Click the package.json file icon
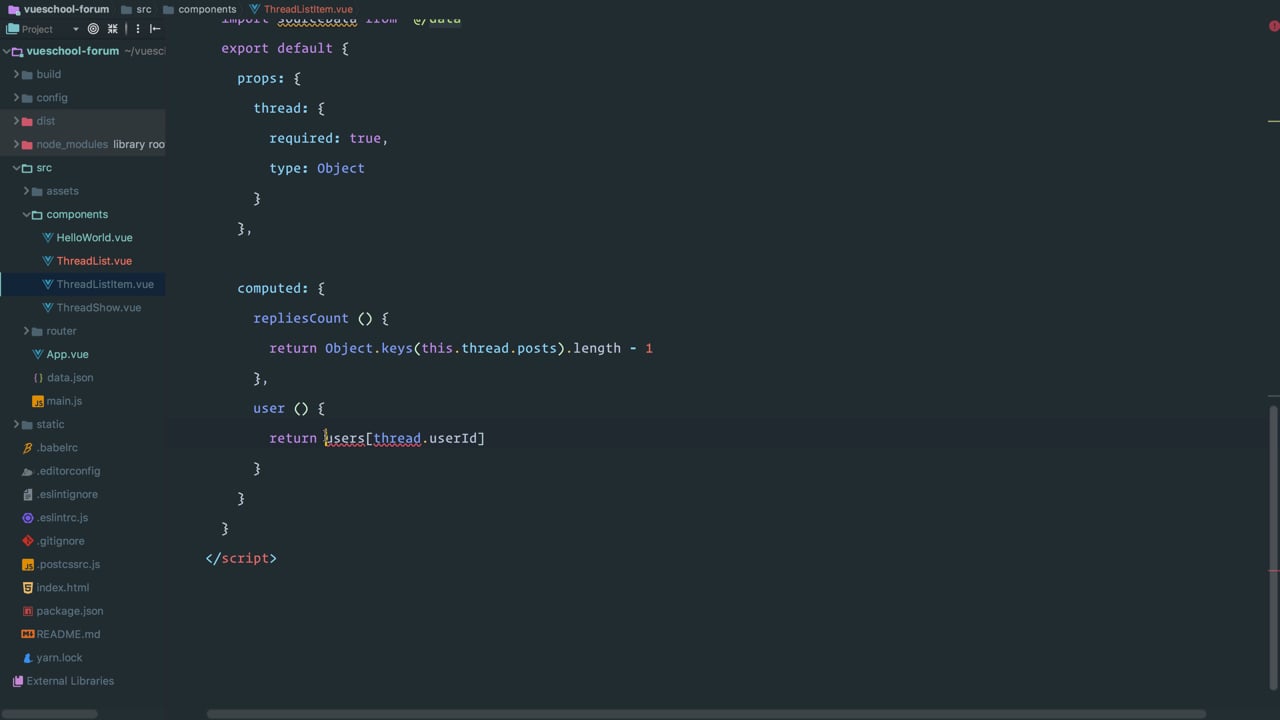Viewport: 1280px width, 720px height. pyautogui.click(x=28, y=611)
